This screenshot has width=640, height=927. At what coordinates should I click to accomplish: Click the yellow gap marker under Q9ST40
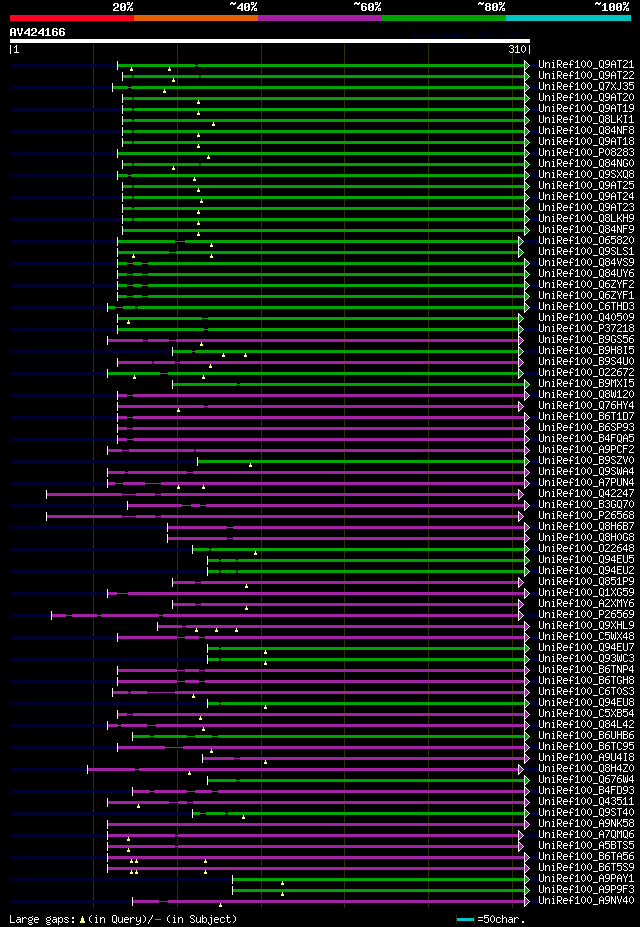point(243,818)
